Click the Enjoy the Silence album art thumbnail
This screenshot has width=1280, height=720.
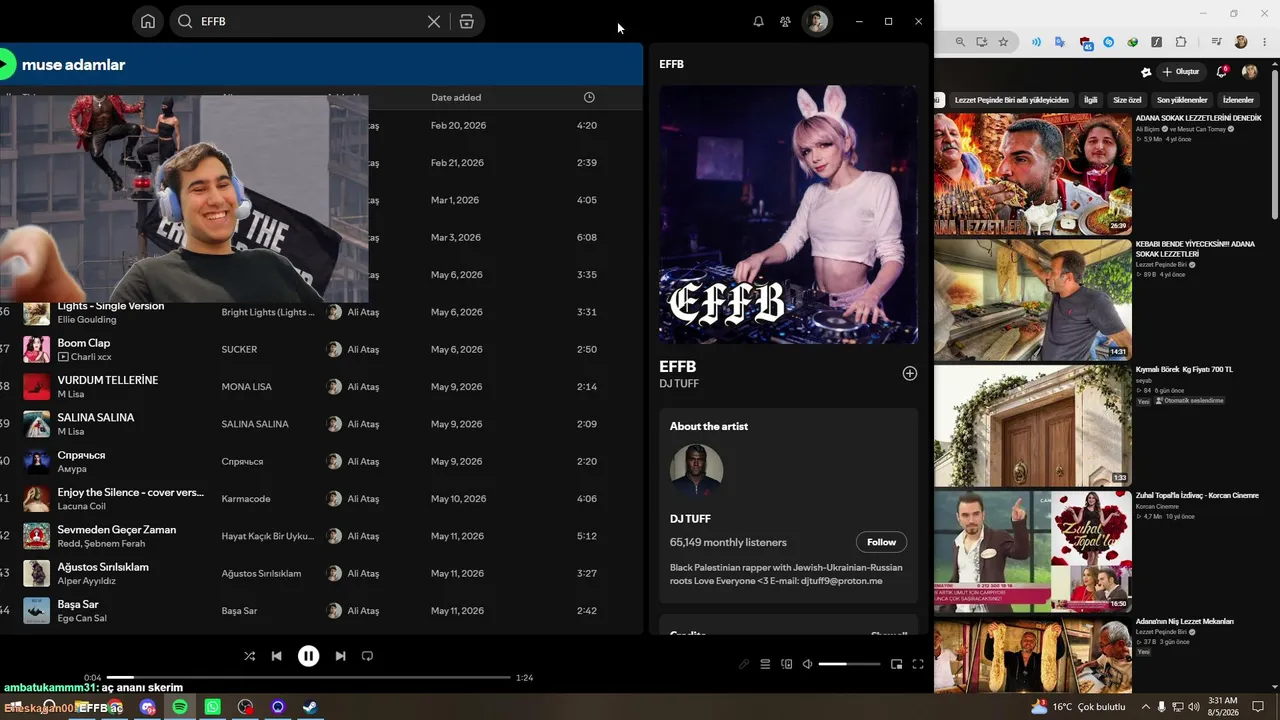[37, 499]
